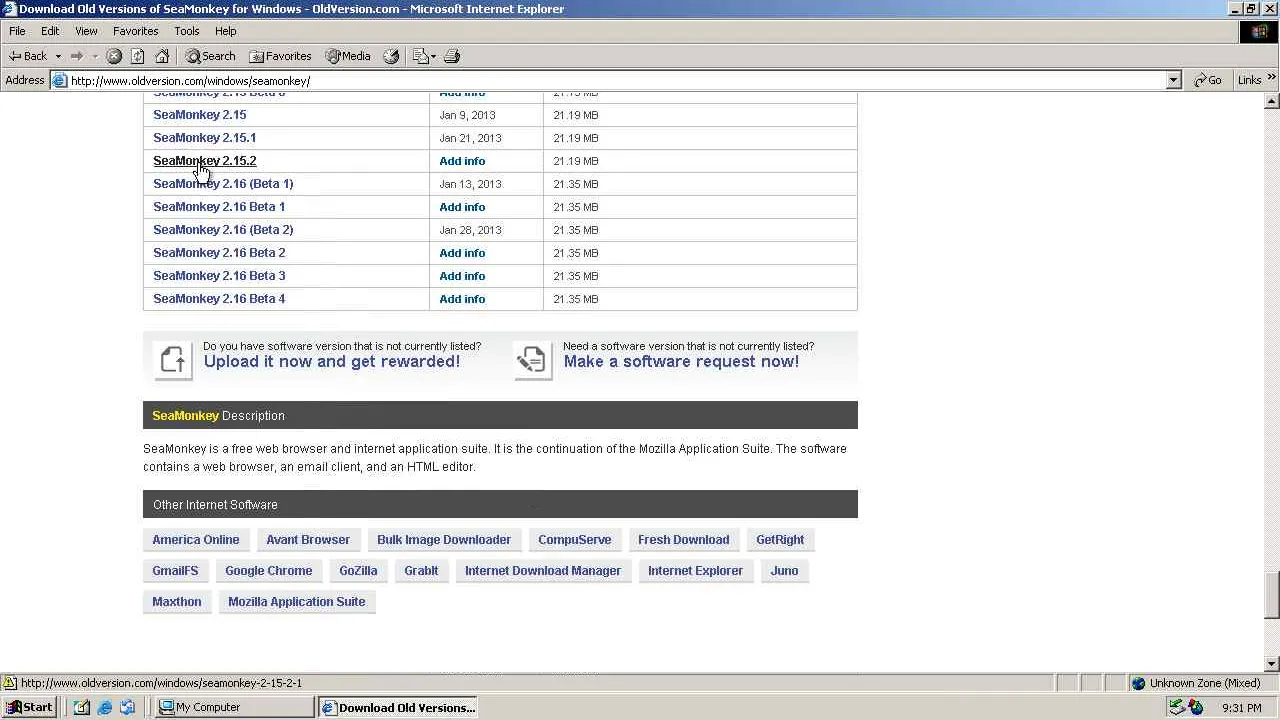
Task: Click the Safely Remove Hardware tray icon
Action: coord(1177,708)
